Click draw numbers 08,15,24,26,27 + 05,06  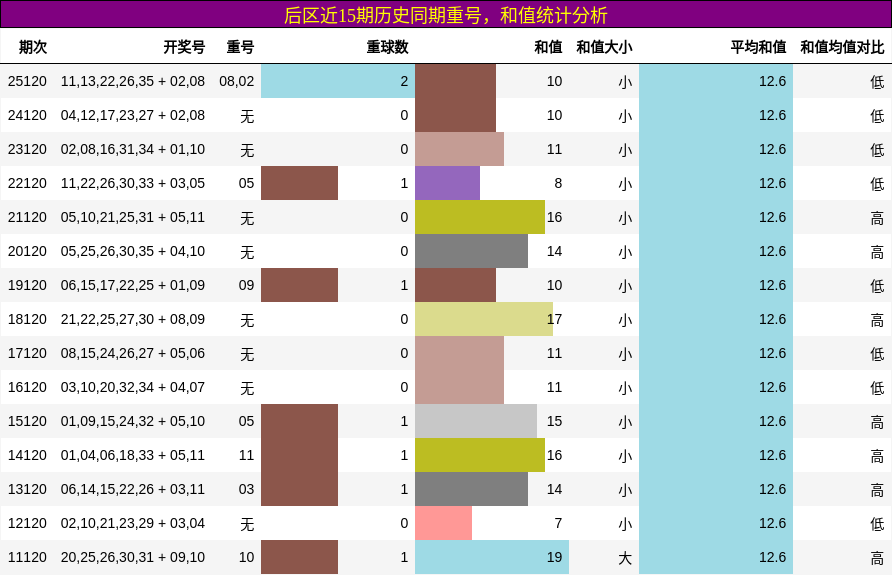coord(133,353)
